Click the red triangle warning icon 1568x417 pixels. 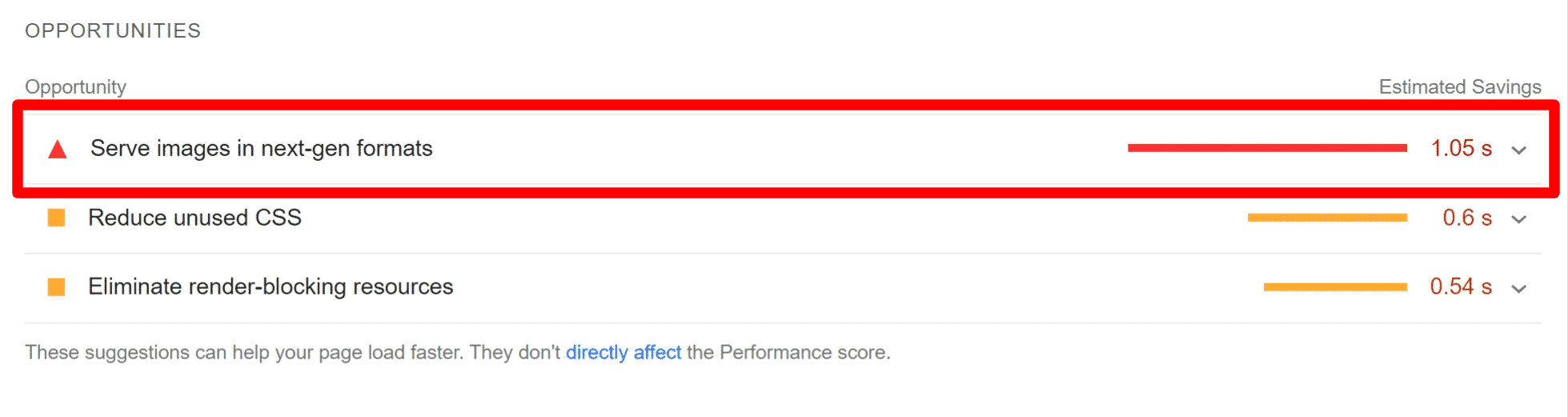pos(57,150)
